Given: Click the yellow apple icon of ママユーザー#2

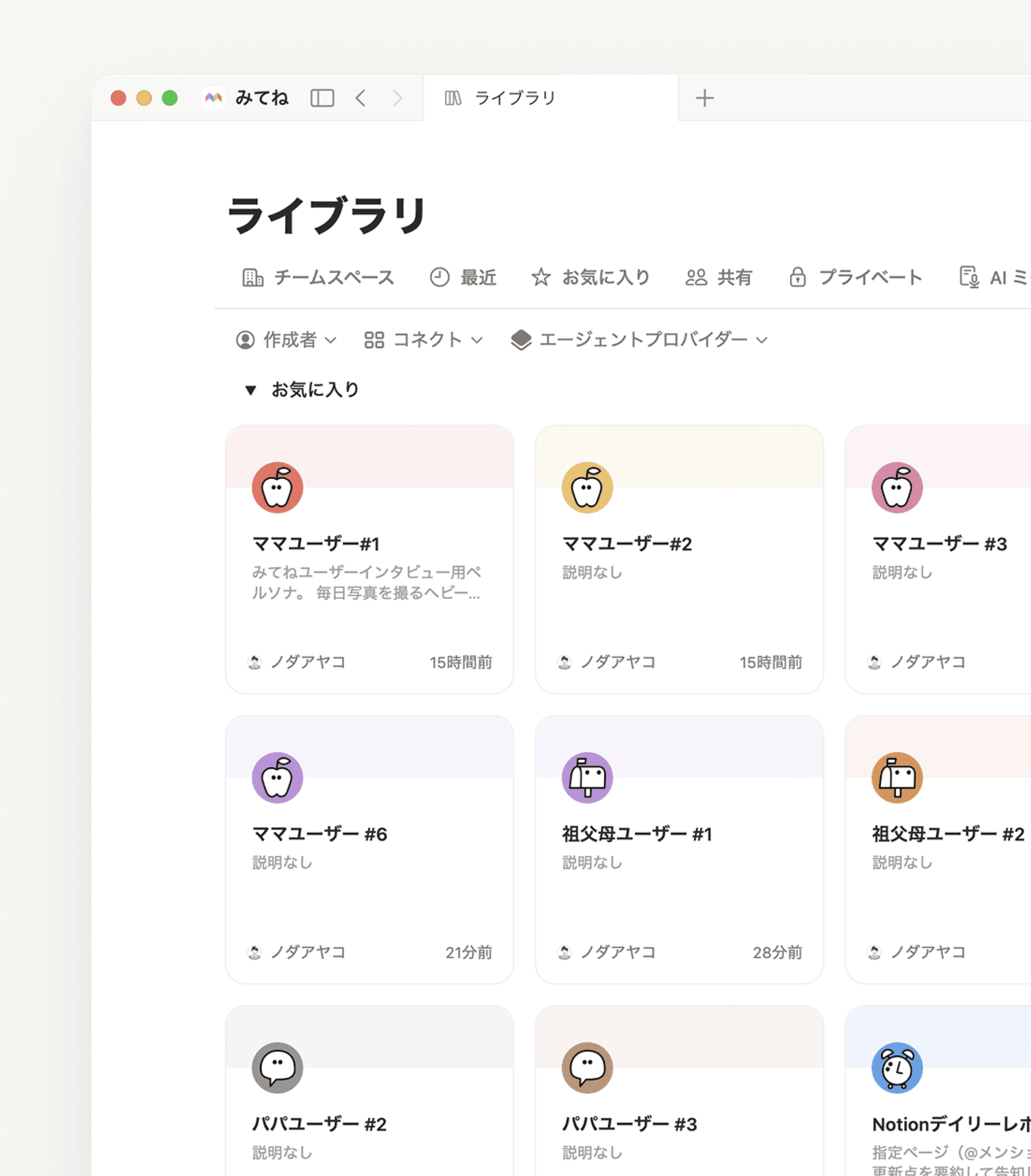Looking at the screenshot, I should pos(587,487).
